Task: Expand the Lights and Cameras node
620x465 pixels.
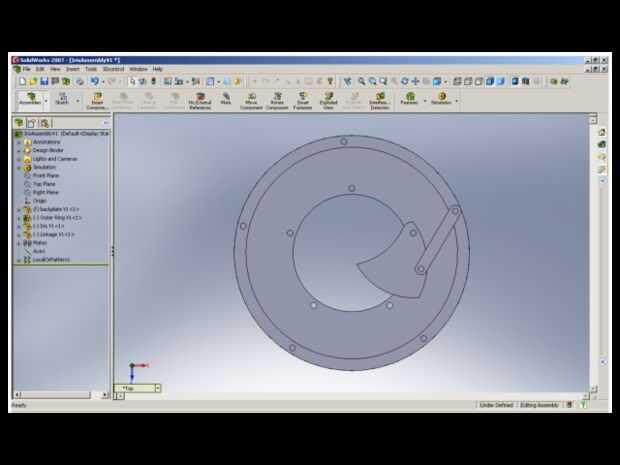Action: point(19,159)
